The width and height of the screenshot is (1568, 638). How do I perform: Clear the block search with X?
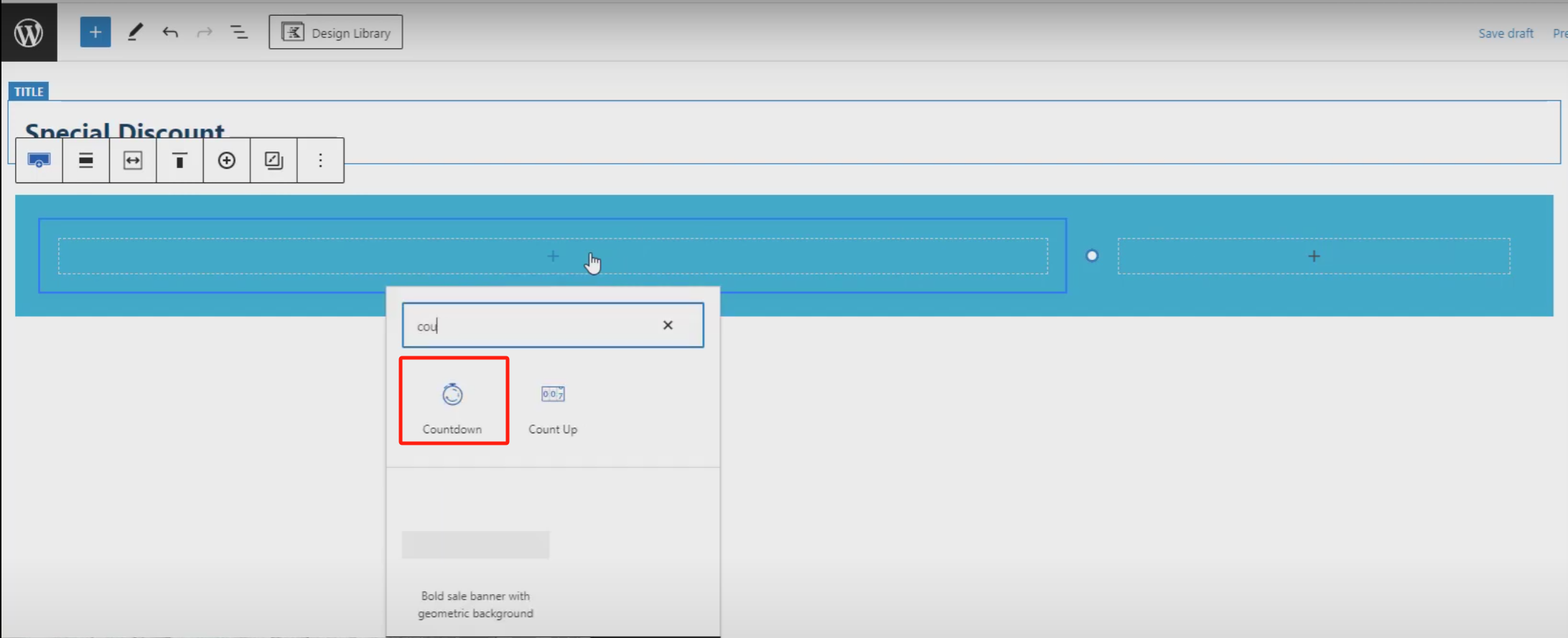point(668,325)
